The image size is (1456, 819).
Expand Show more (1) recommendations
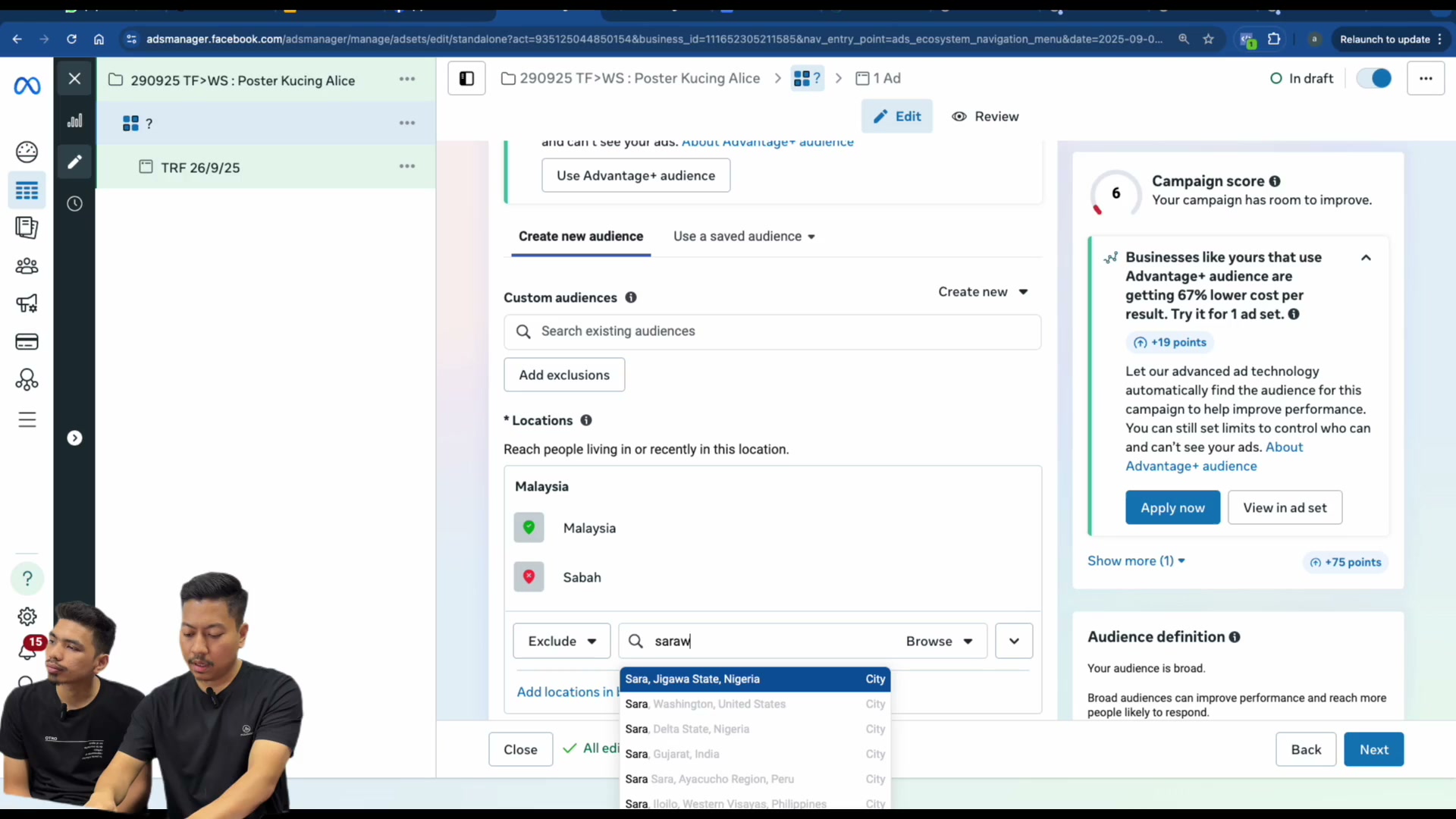1136,561
